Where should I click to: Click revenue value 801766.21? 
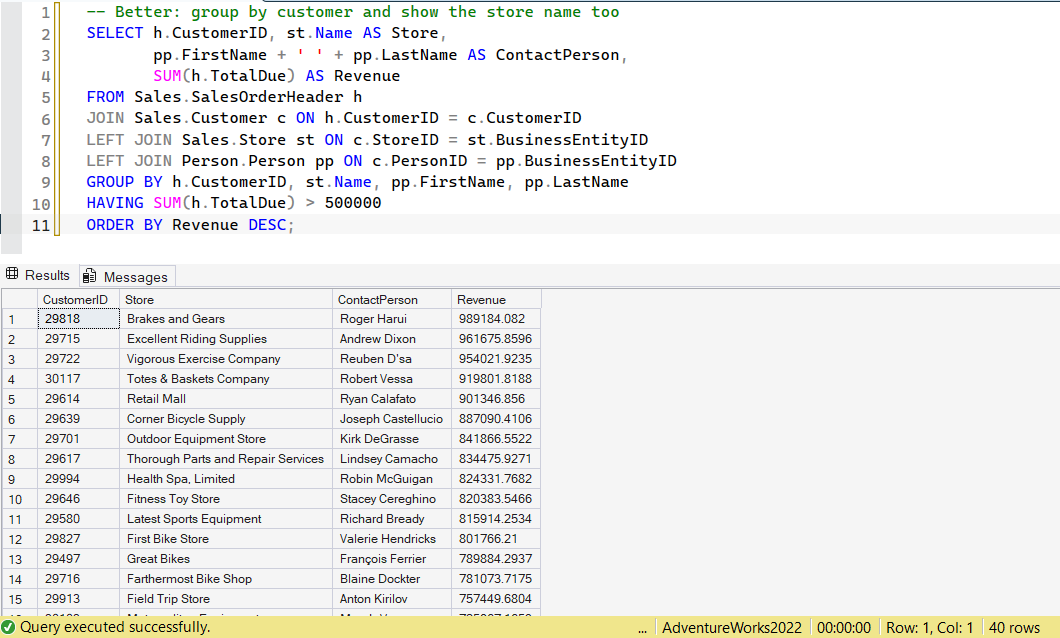pos(496,539)
